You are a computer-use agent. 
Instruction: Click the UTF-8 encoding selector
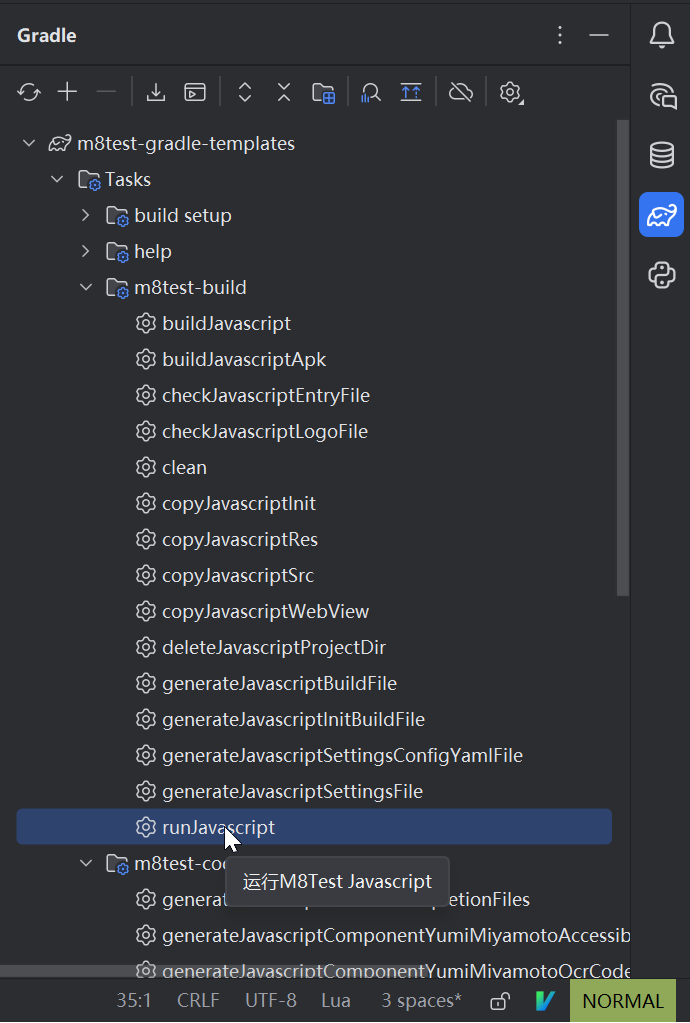tap(271, 1000)
